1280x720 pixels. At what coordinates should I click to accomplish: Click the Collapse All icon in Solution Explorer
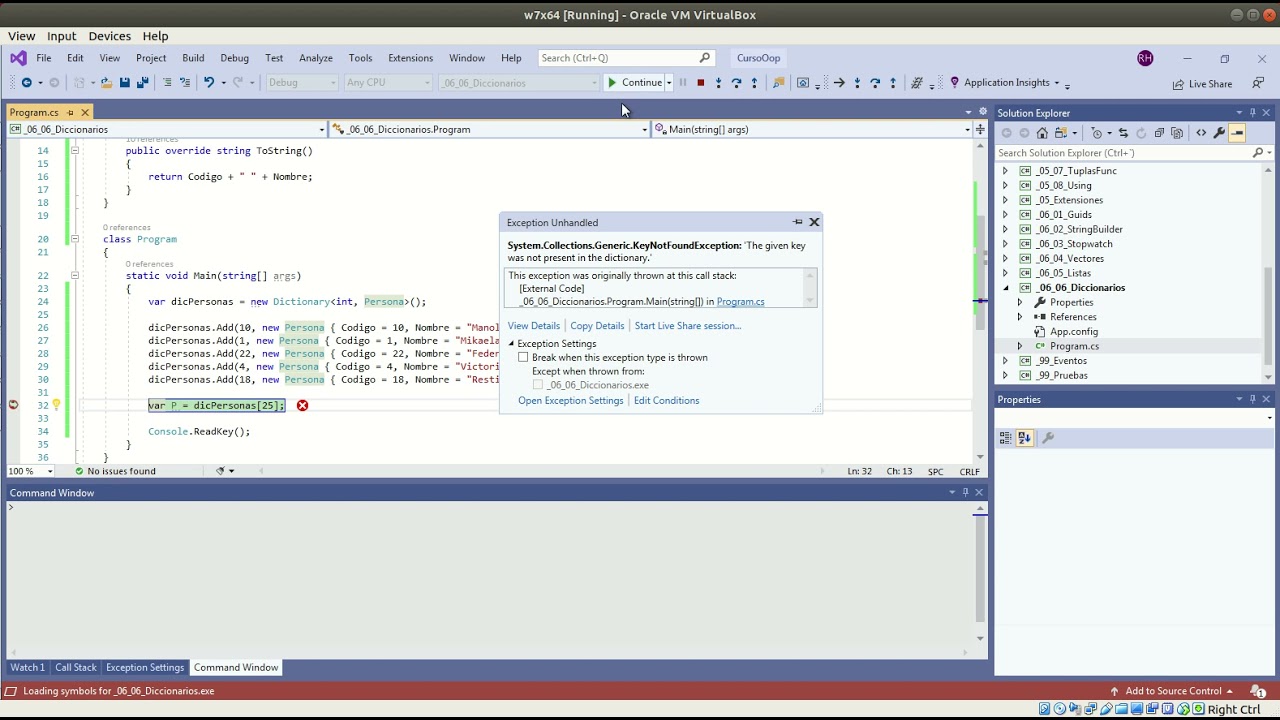[1159, 133]
